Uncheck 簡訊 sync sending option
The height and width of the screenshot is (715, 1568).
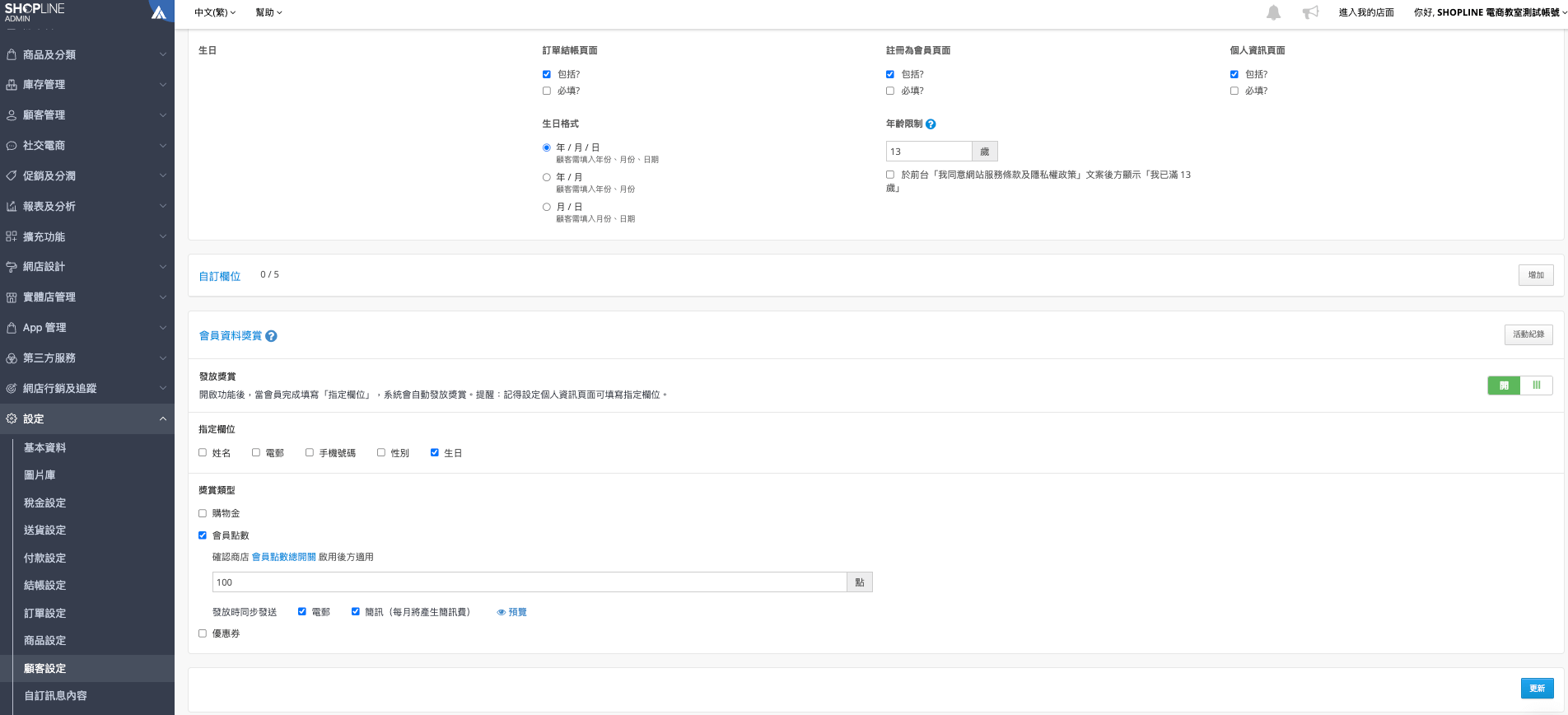(x=356, y=611)
